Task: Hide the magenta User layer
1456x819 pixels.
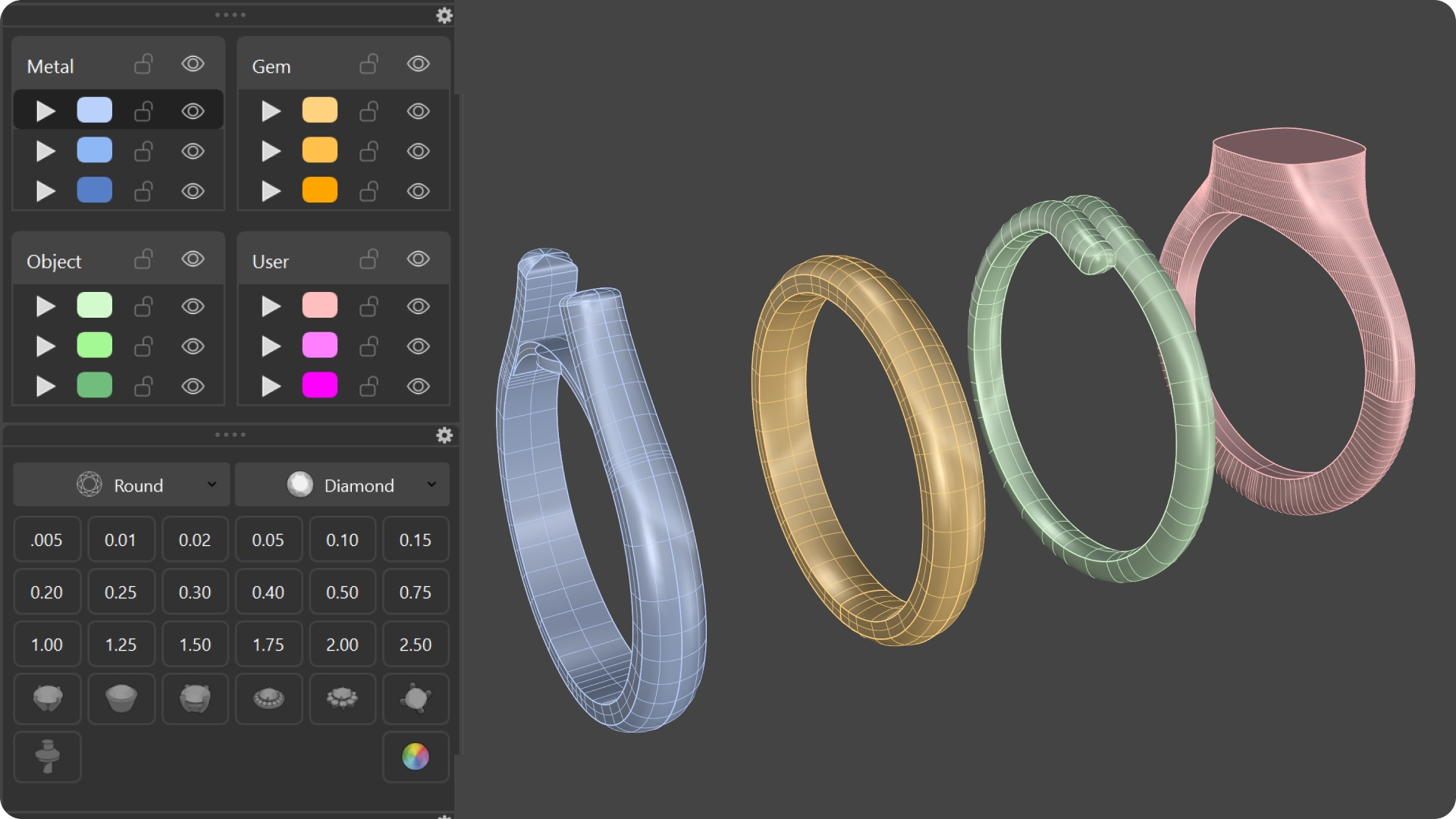Action: coord(418,387)
